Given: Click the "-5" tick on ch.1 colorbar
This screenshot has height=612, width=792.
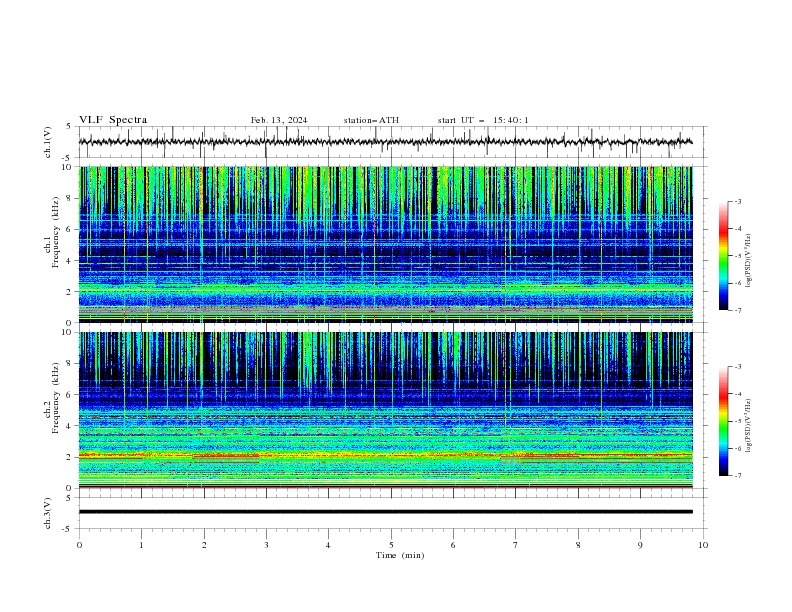Looking at the screenshot, I should click(x=737, y=256).
